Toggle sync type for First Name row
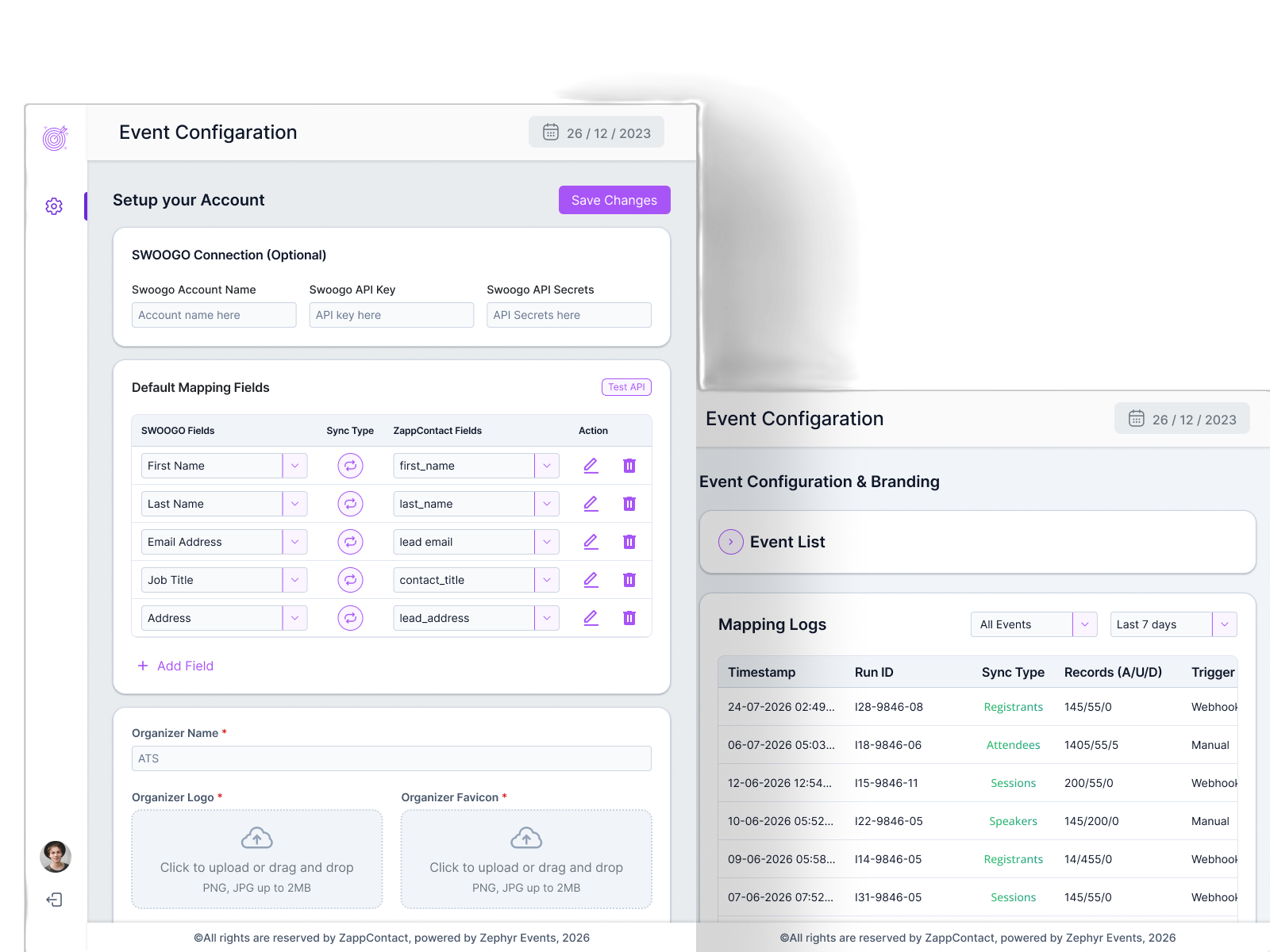 pos(350,466)
